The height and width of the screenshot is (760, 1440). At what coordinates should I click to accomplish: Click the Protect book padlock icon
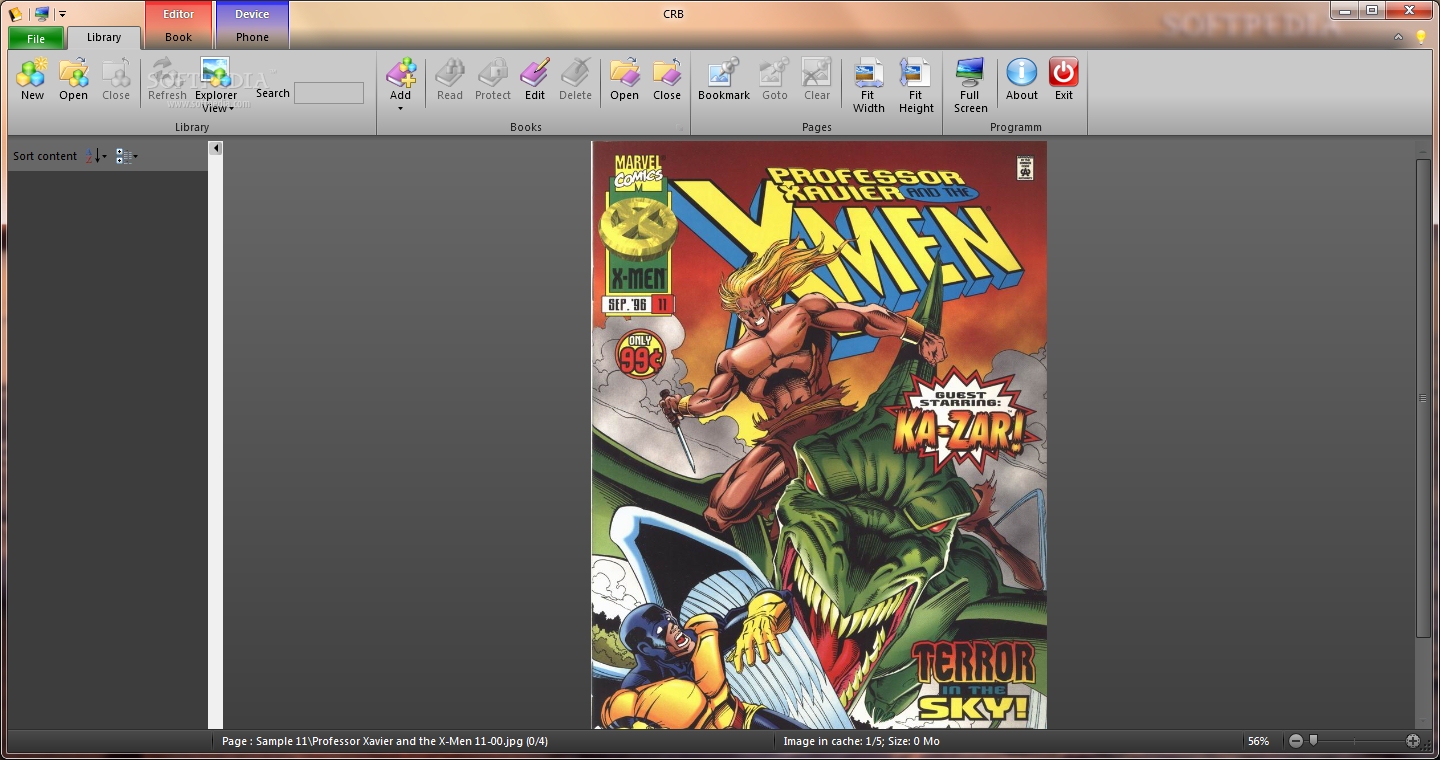click(x=492, y=80)
